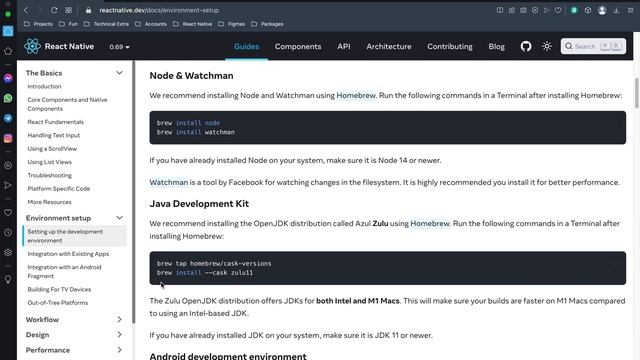Open WhatsApp in browser sidebar

point(8,98)
